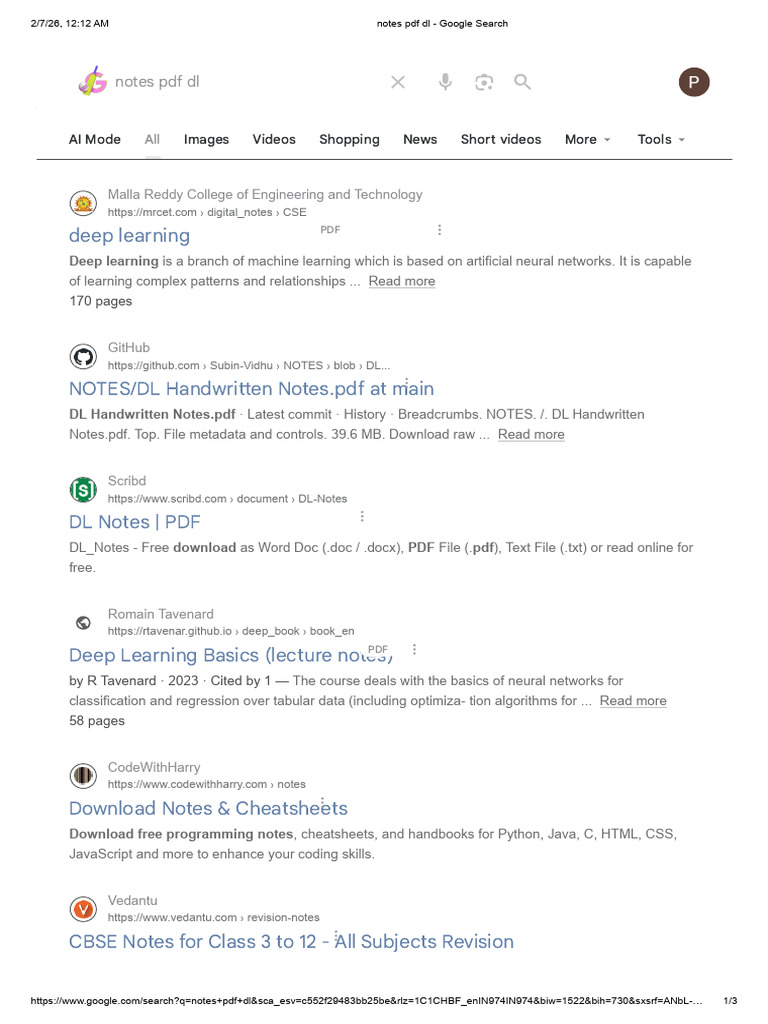Open NOTES/DL Handwritten Notes.pdf result
Screen dimensions: 768x1024
[x=251, y=389]
